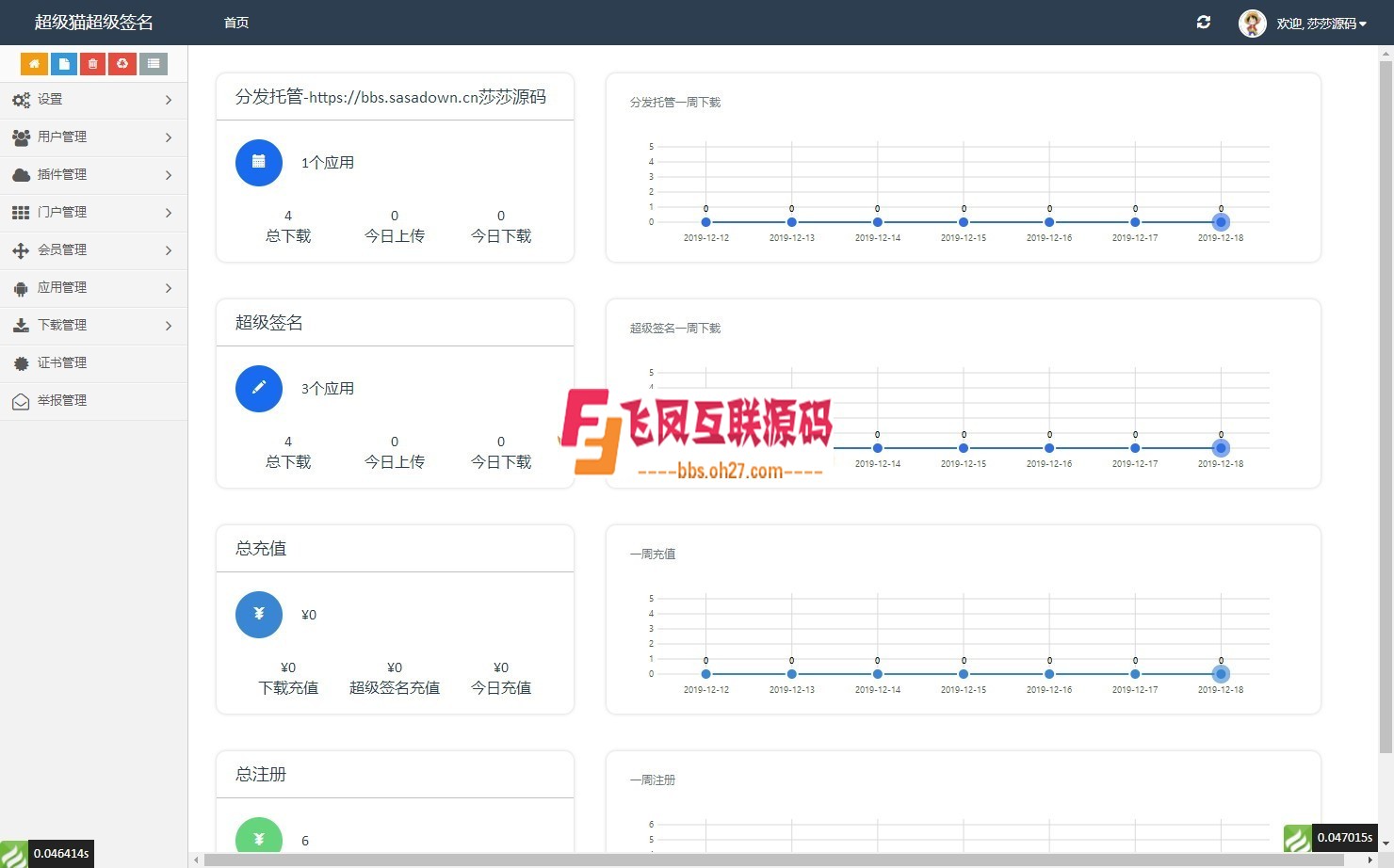
Task: Expand the 门户管理 menu chevron
Action: coord(169,213)
